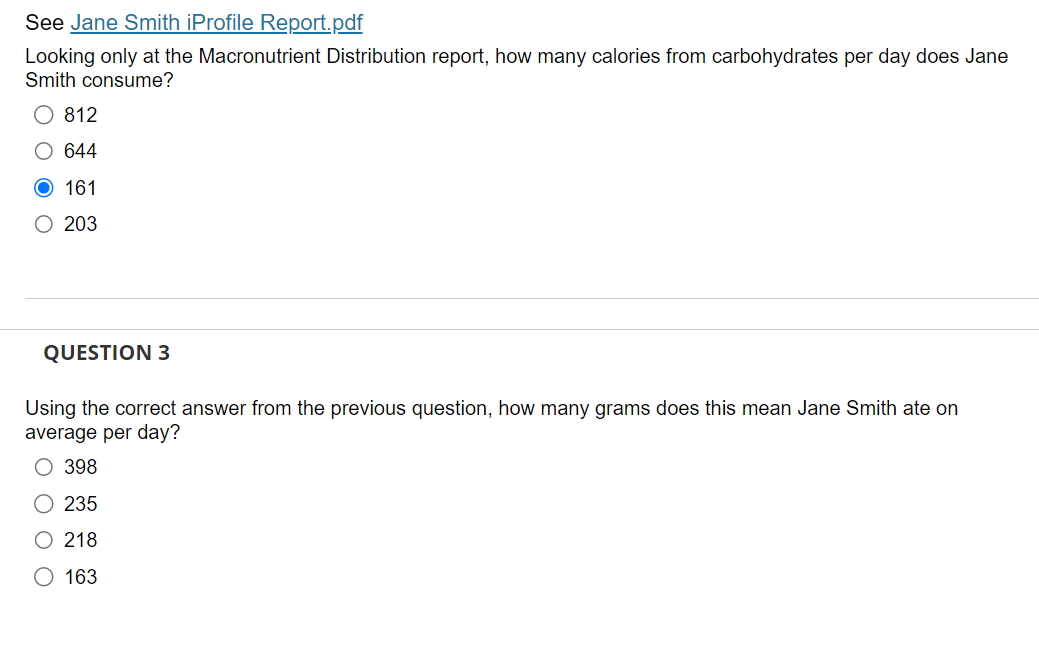Select the 812 radio circle directly

coord(43,115)
